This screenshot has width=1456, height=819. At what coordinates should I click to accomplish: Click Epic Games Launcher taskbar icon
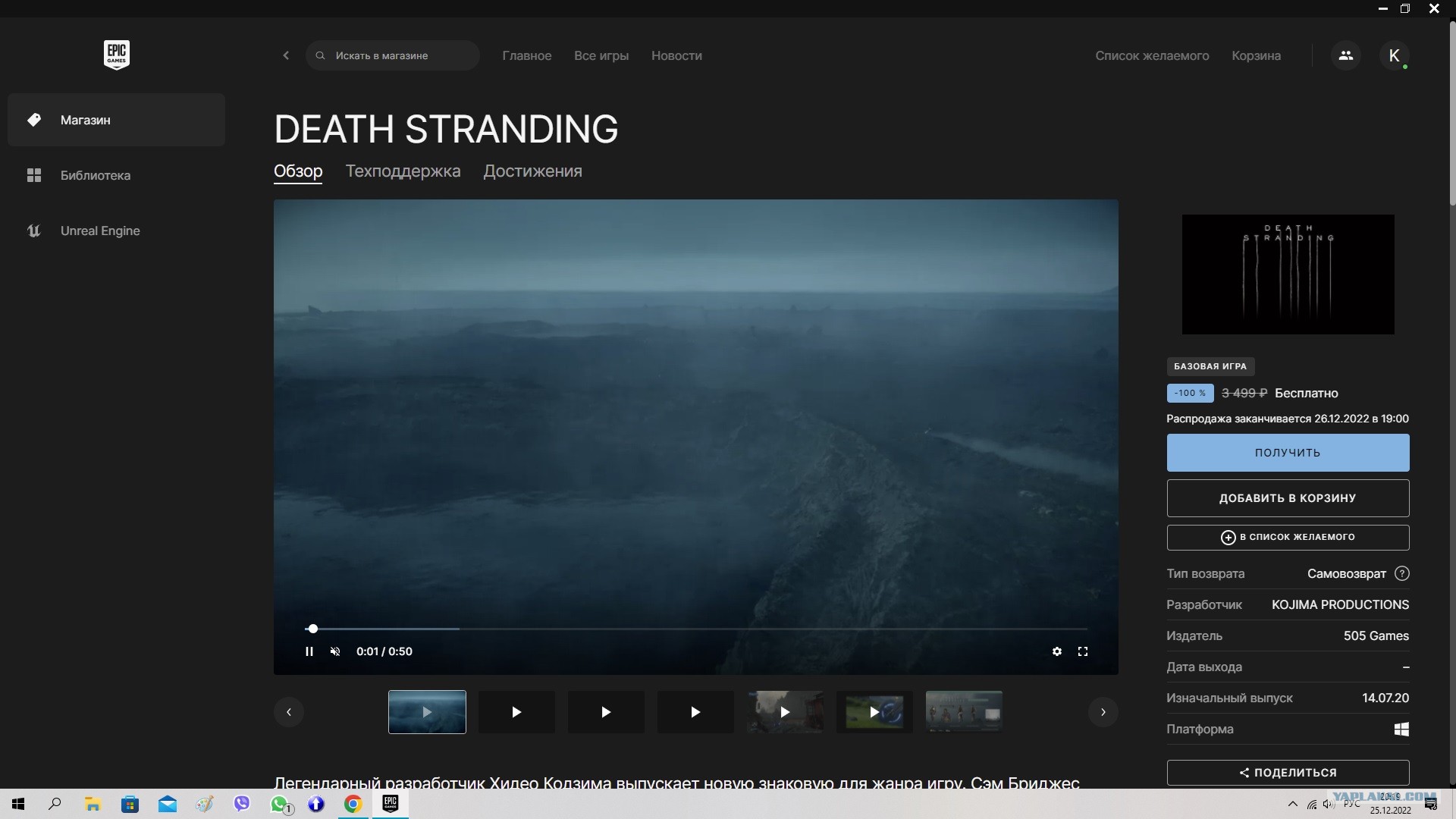click(391, 804)
